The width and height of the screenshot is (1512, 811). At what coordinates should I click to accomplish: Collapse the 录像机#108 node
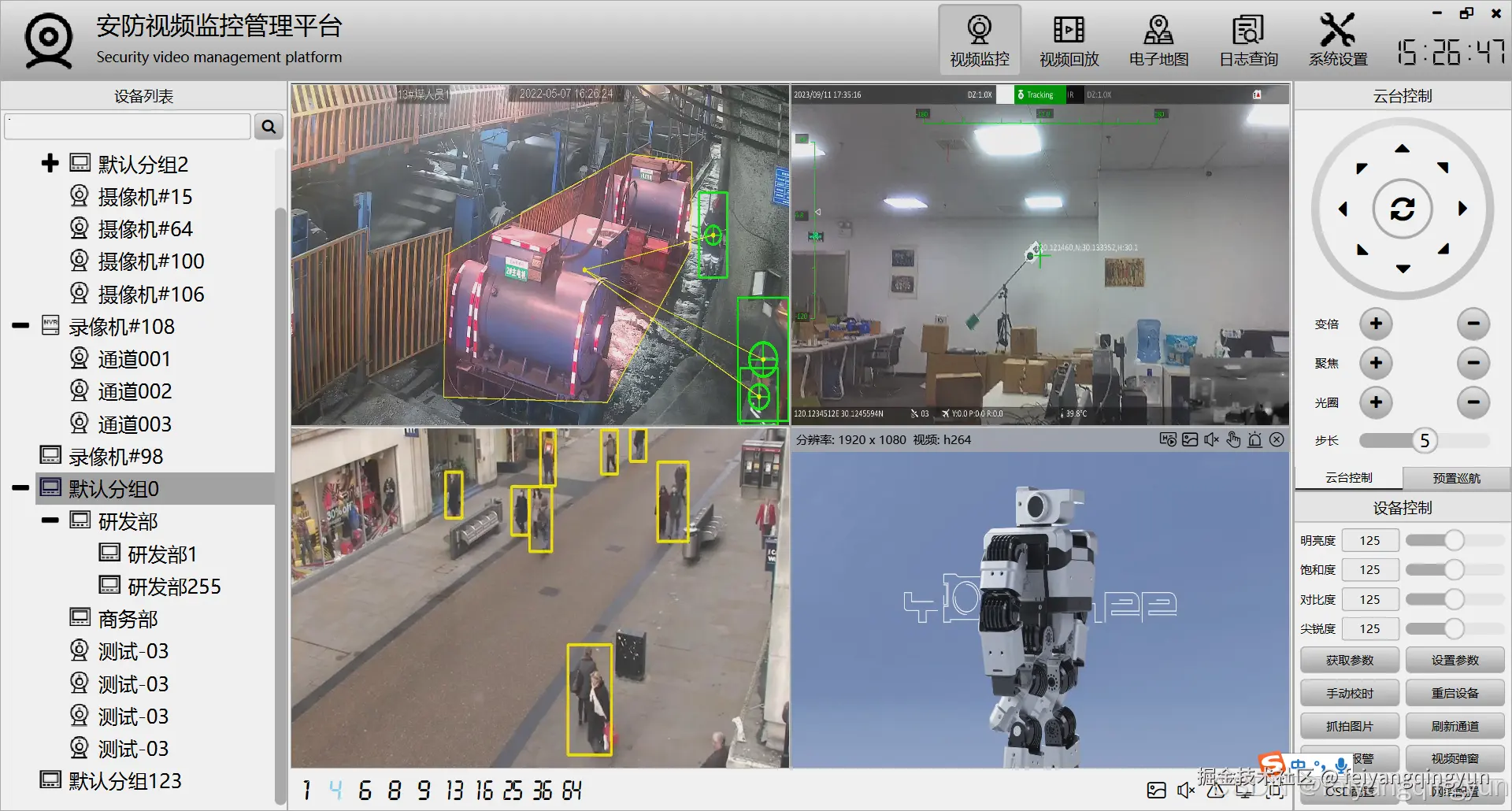[x=20, y=325]
